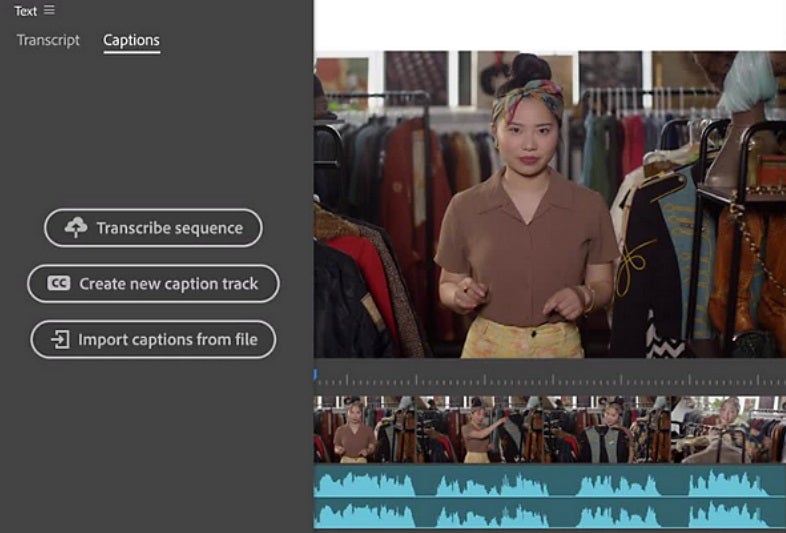
Task: Select the clip with woman pointing at rack
Action: (x=480, y=430)
